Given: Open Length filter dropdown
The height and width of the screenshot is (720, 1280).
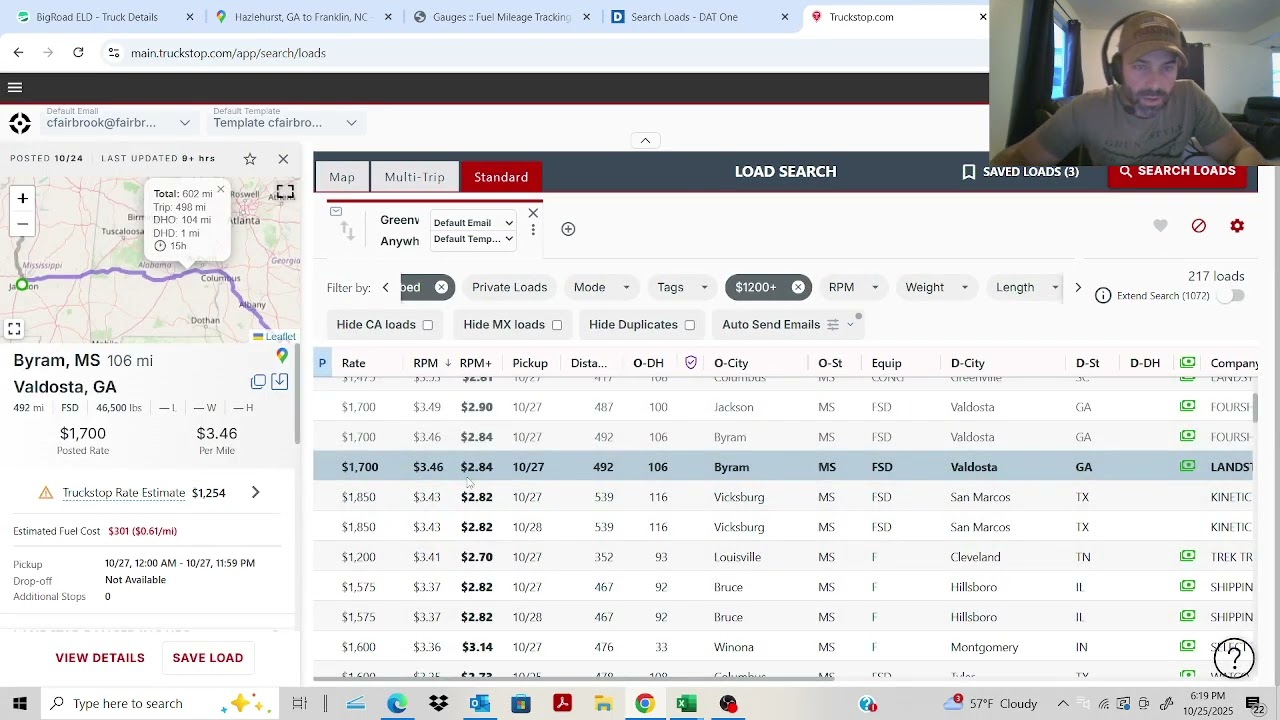Looking at the screenshot, I should (1027, 288).
